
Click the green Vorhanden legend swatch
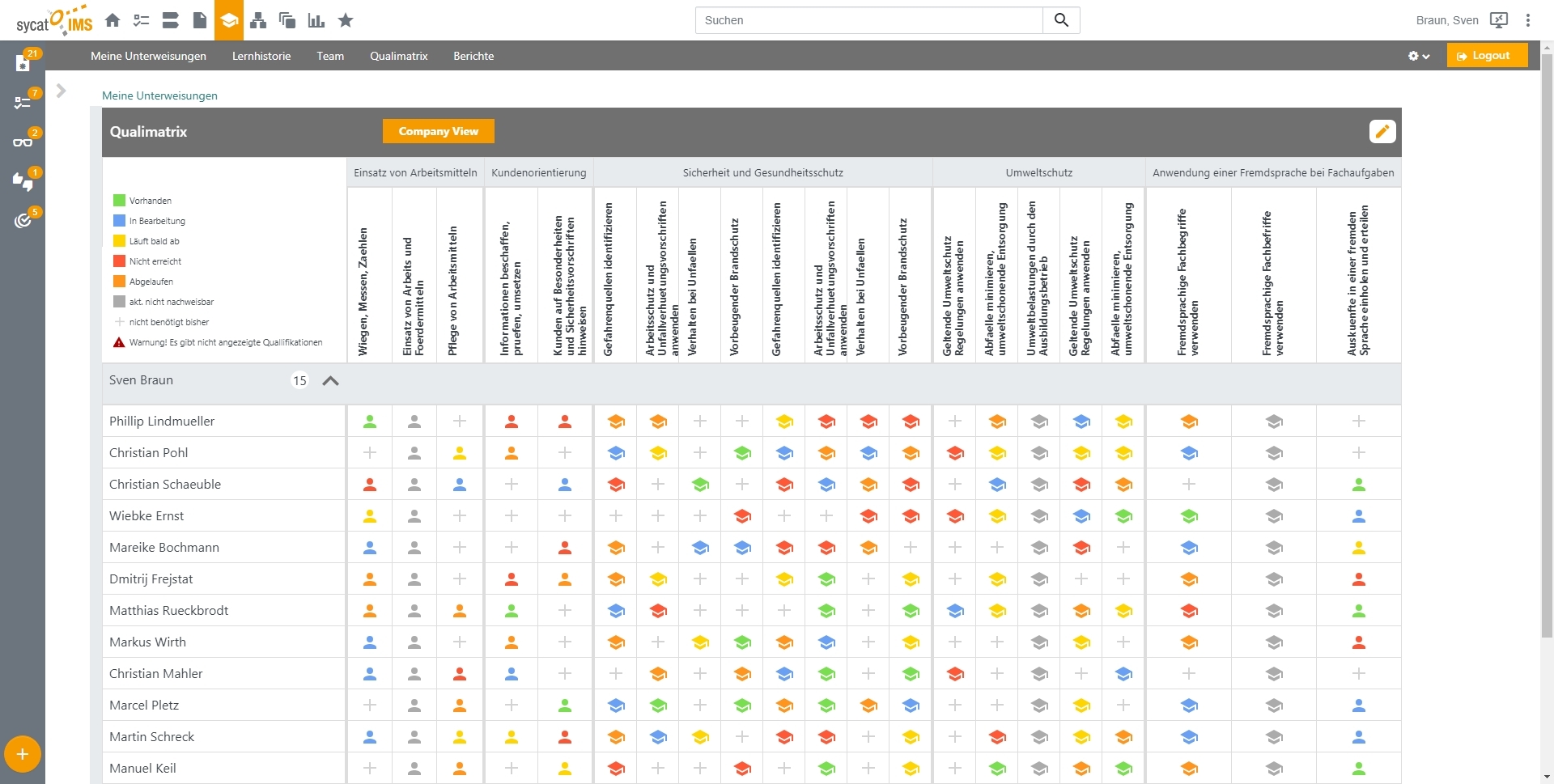(x=119, y=201)
